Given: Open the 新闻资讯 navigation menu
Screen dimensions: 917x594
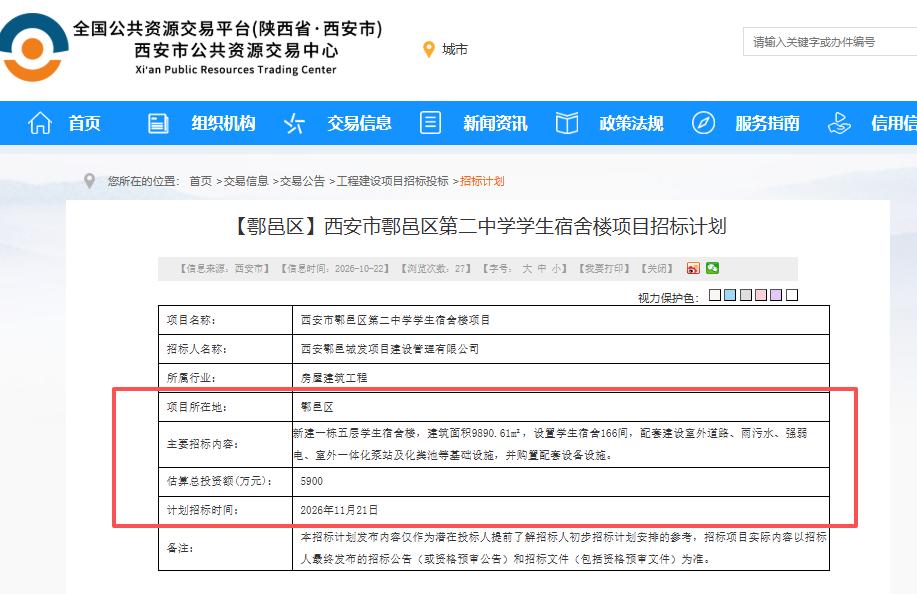Looking at the screenshot, I should (495, 123).
